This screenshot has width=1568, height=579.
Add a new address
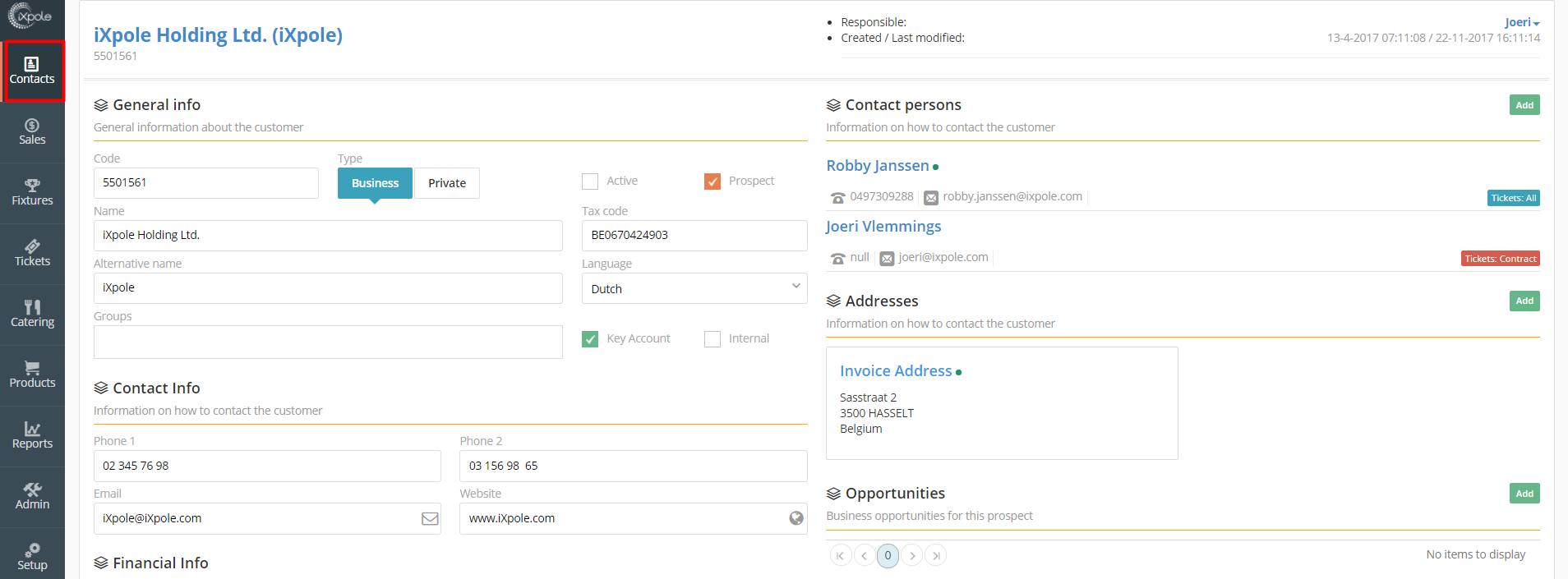(x=1524, y=301)
